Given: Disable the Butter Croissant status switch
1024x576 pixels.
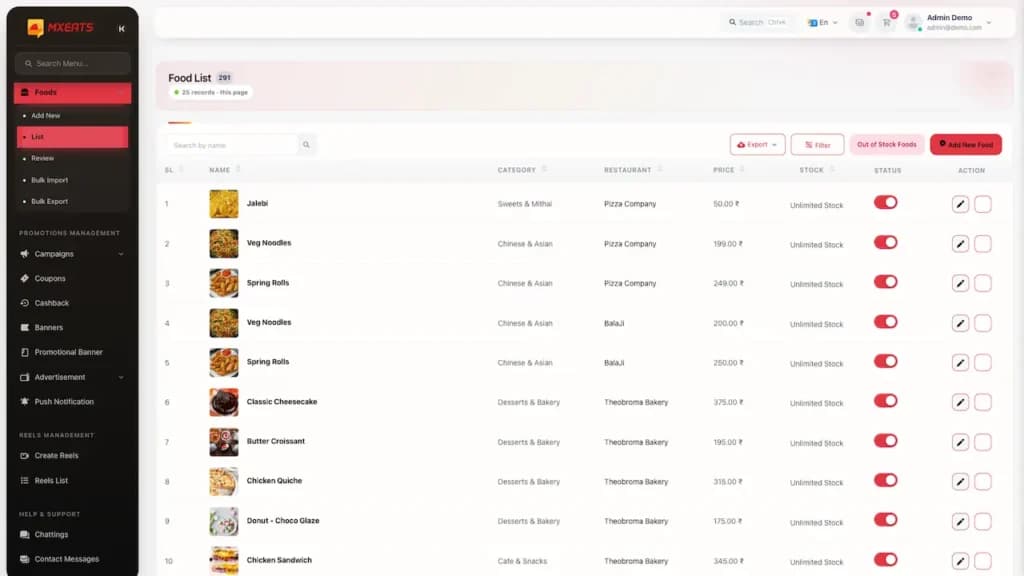Looking at the screenshot, I should click(886, 441).
